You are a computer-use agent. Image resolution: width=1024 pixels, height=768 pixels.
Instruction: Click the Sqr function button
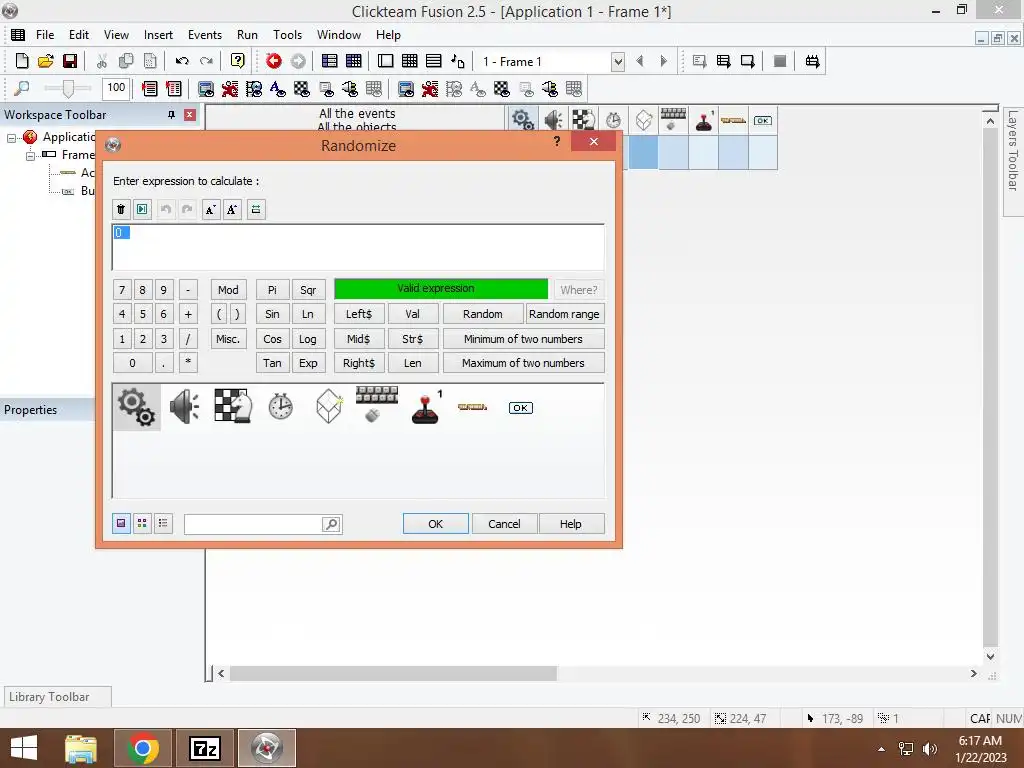tap(308, 290)
